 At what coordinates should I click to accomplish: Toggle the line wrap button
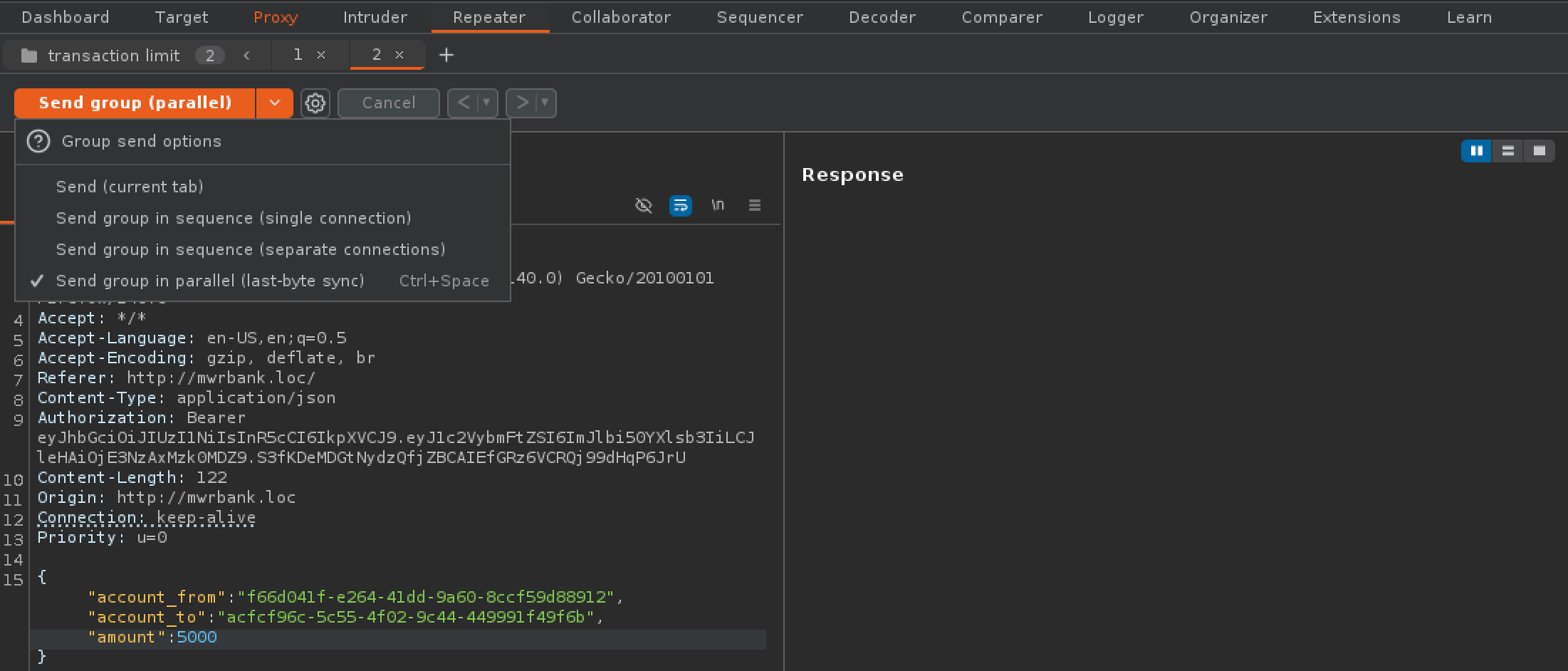[x=680, y=206]
